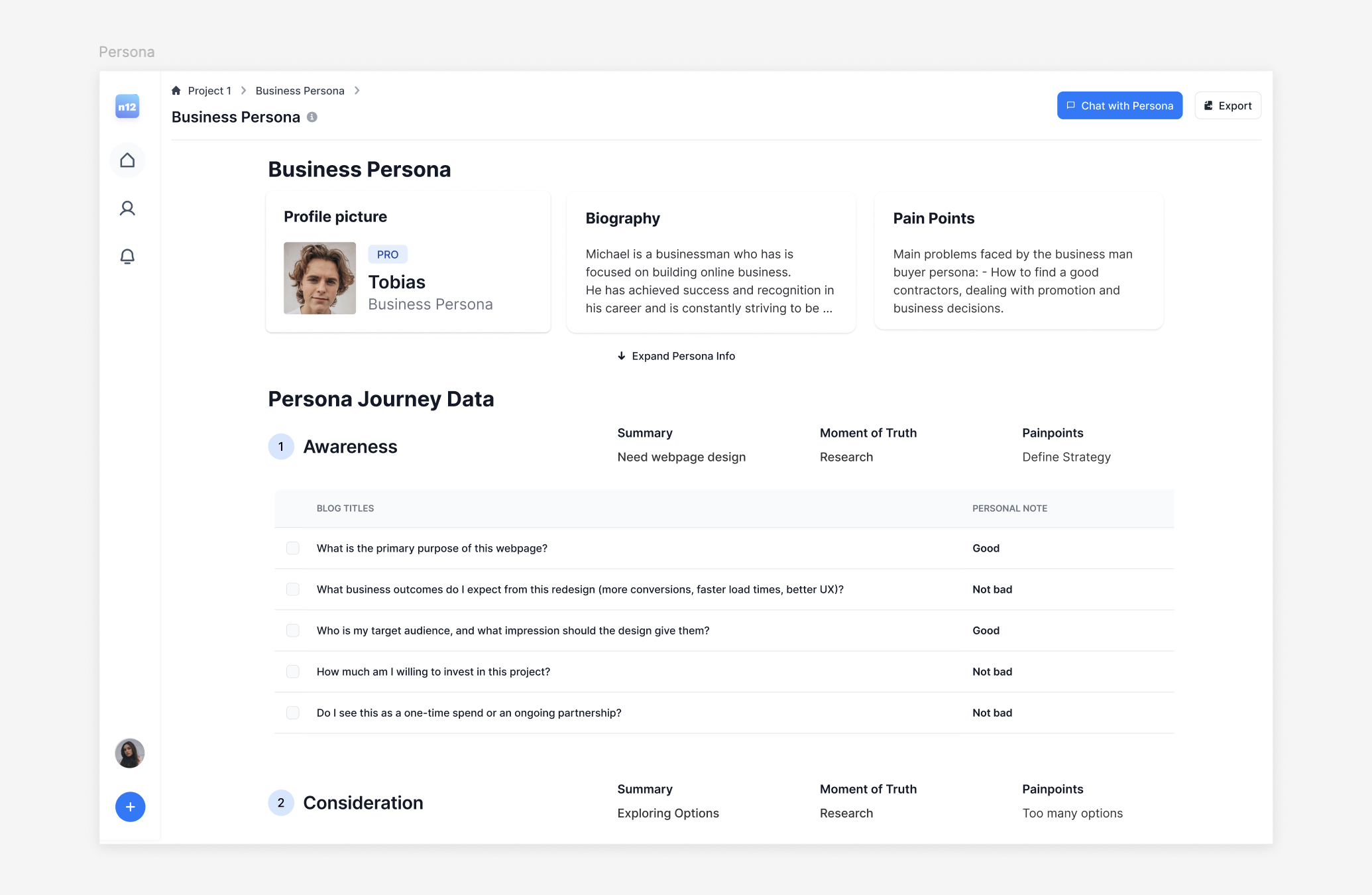Screen dimensions: 1372x895
Task: Click Chat with Persona button
Action: coord(1119,105)
